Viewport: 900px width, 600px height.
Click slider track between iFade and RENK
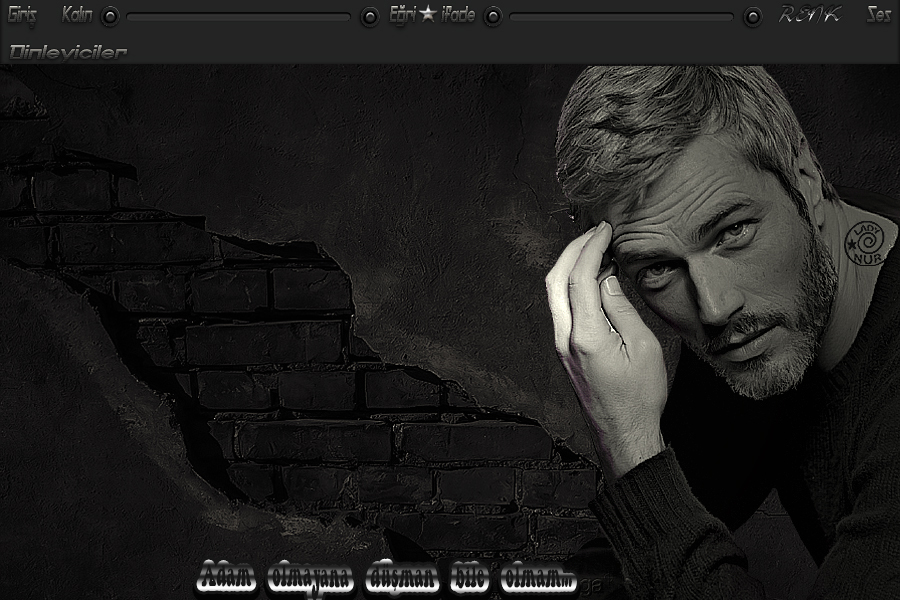[620, 17]
